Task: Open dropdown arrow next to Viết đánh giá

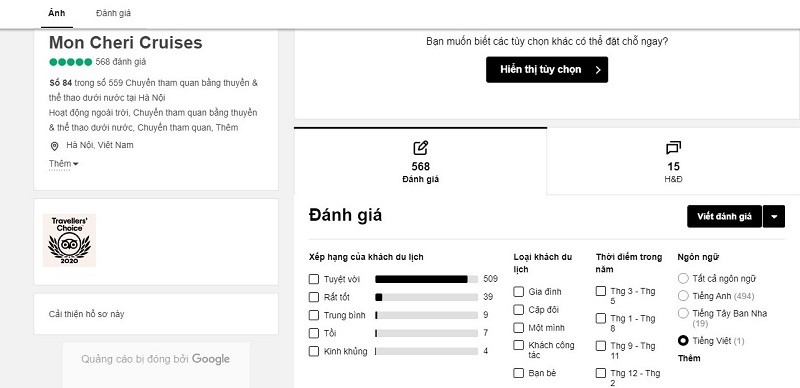Action: 774,216
